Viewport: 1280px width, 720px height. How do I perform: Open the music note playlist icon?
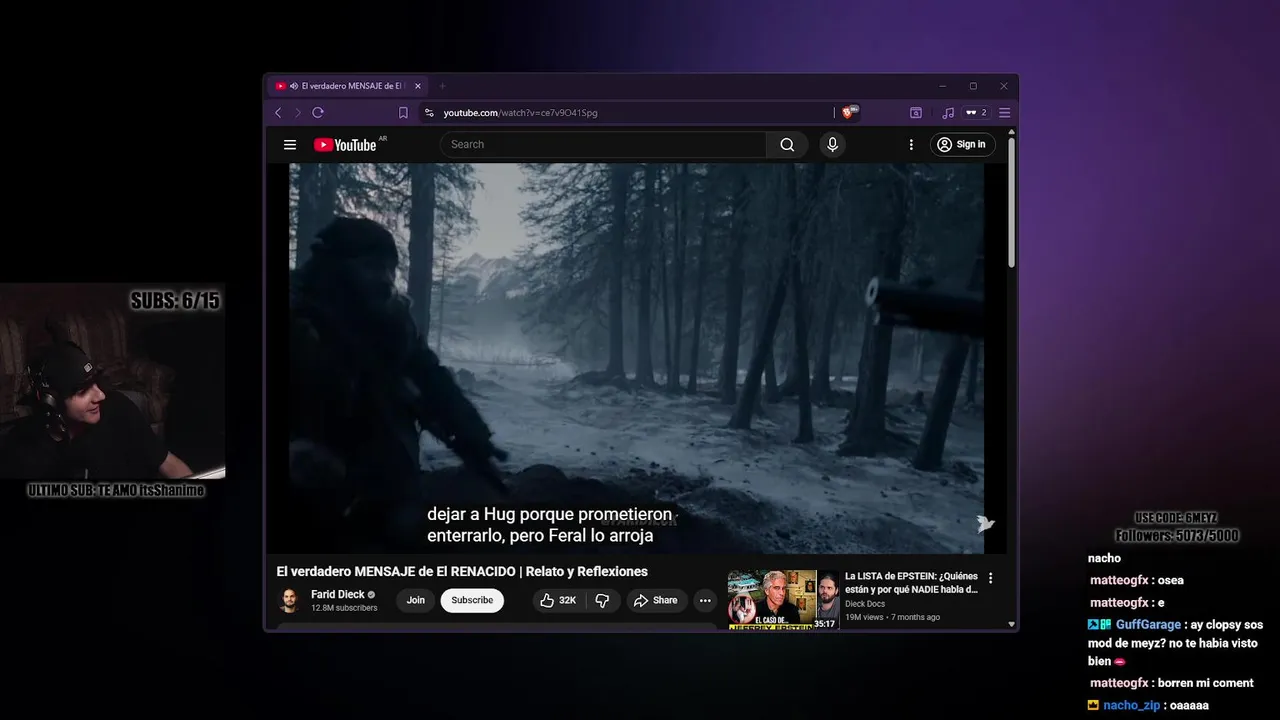point(948,113)
